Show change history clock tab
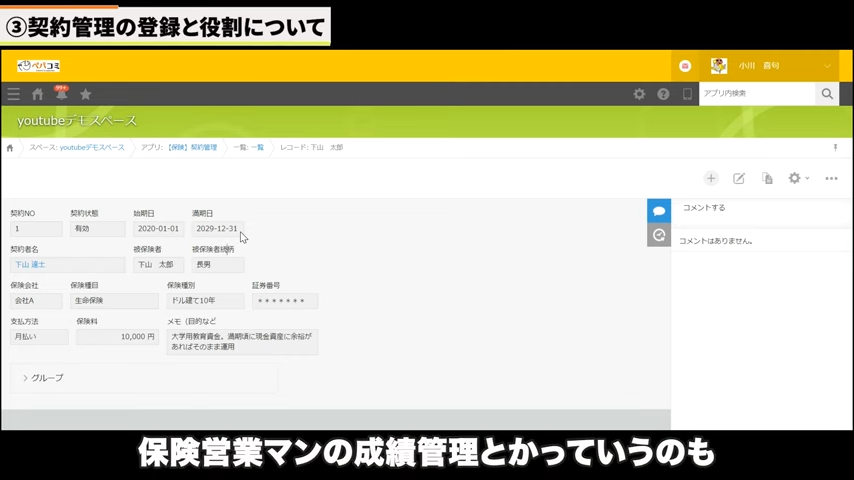Image resolution: width=854 pixels, height=480 pixels. [658, 235]
